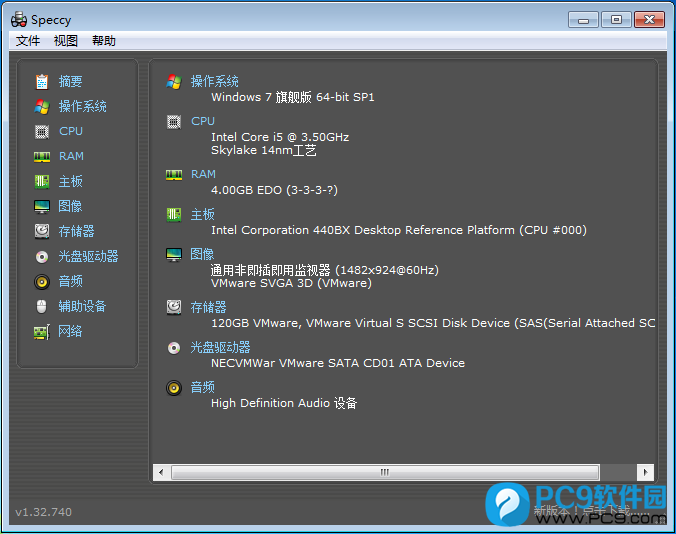Open the 图像 heading link in summary

click(202, 254)
